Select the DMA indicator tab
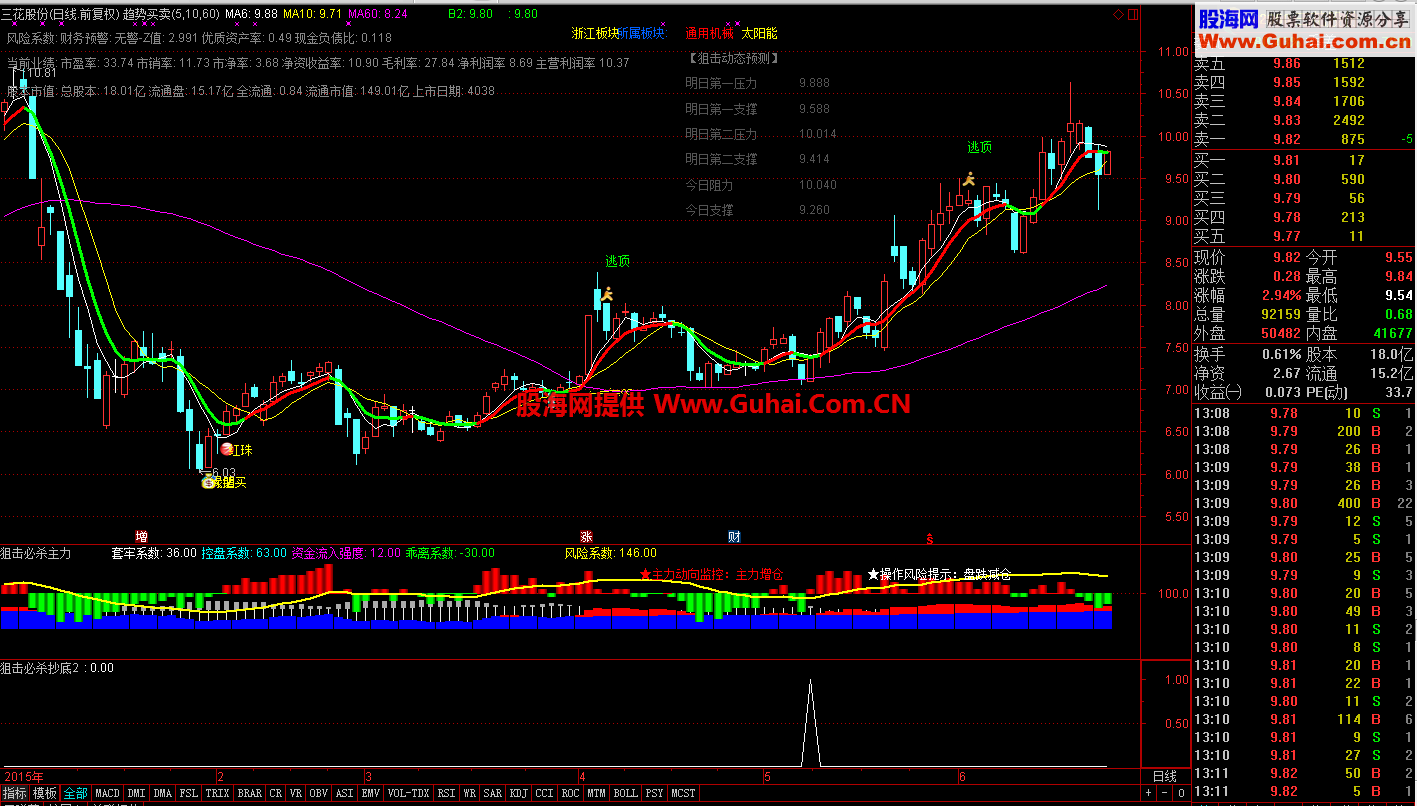The height and width of the screenshot is (806, 1417). [x=162, y=793]
